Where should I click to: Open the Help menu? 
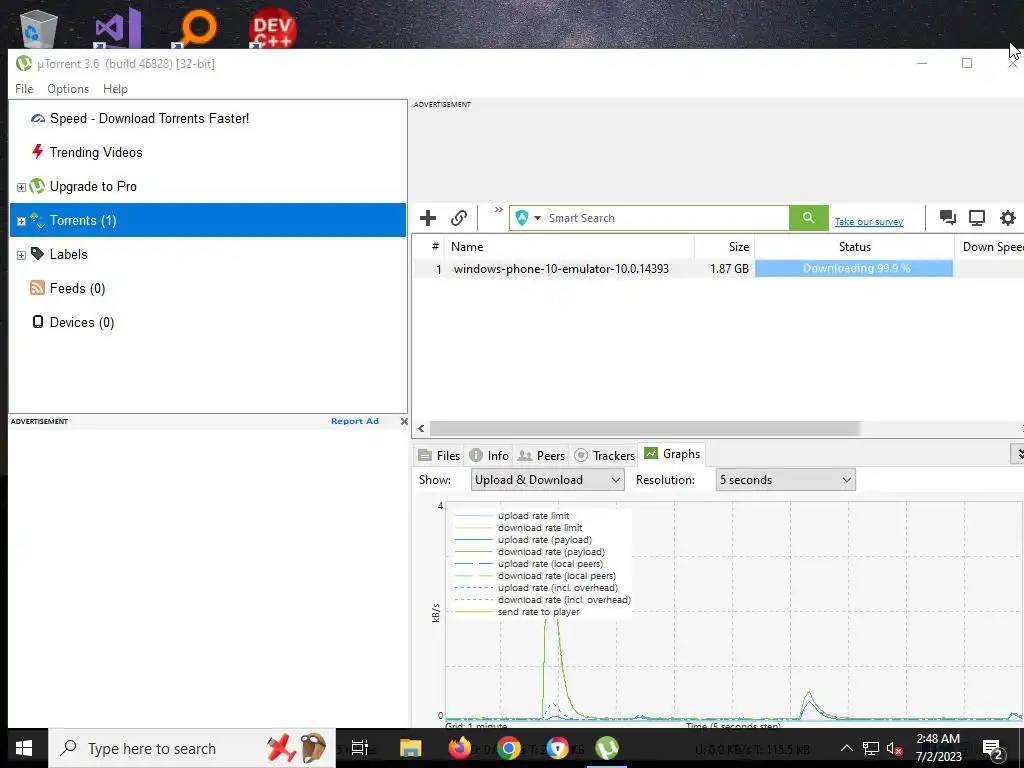point(115,89)
